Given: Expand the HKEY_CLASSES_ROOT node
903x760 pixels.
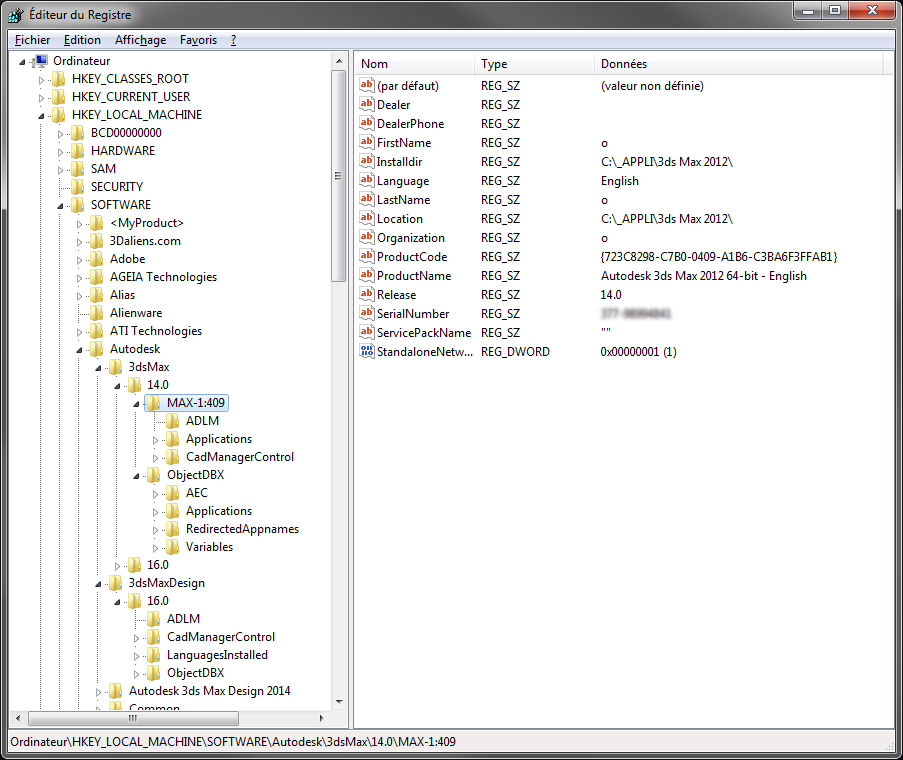Looking at the screenshot, I should coord(41,80).
